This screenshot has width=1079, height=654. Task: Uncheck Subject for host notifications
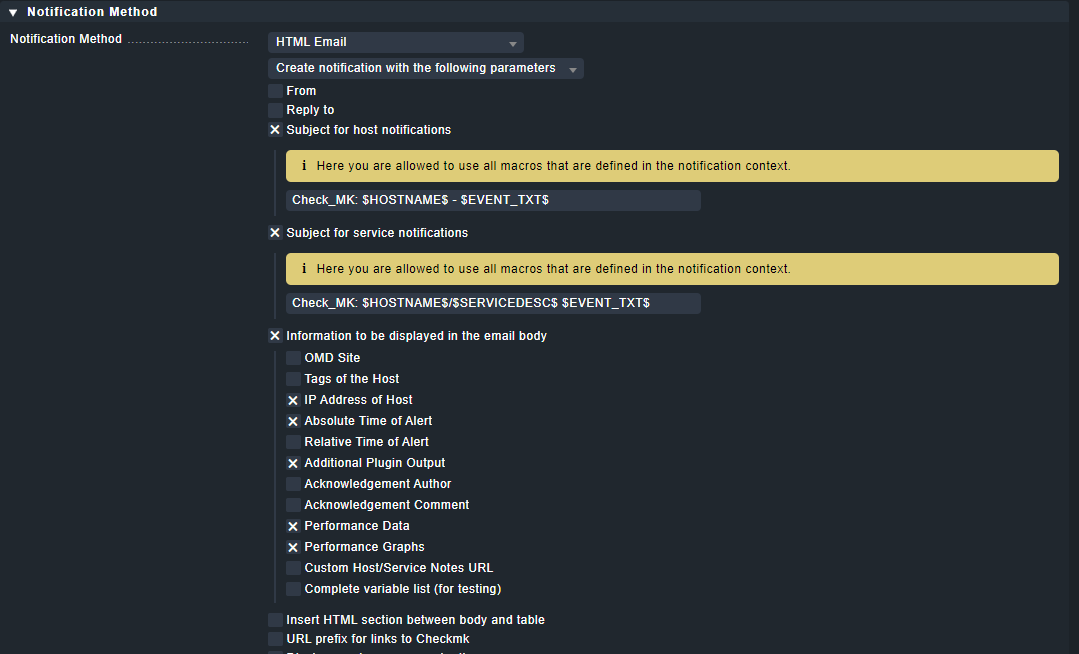(x=275, y=130)
